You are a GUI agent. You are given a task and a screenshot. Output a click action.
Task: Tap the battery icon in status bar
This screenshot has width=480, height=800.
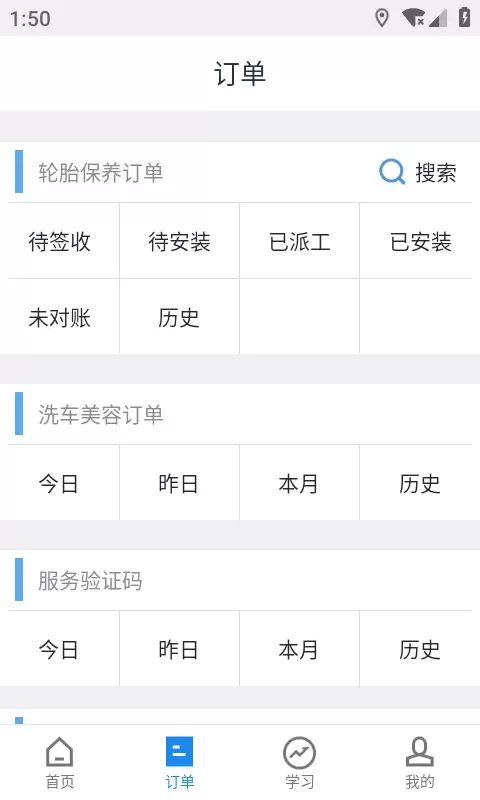tap(464, 17)
